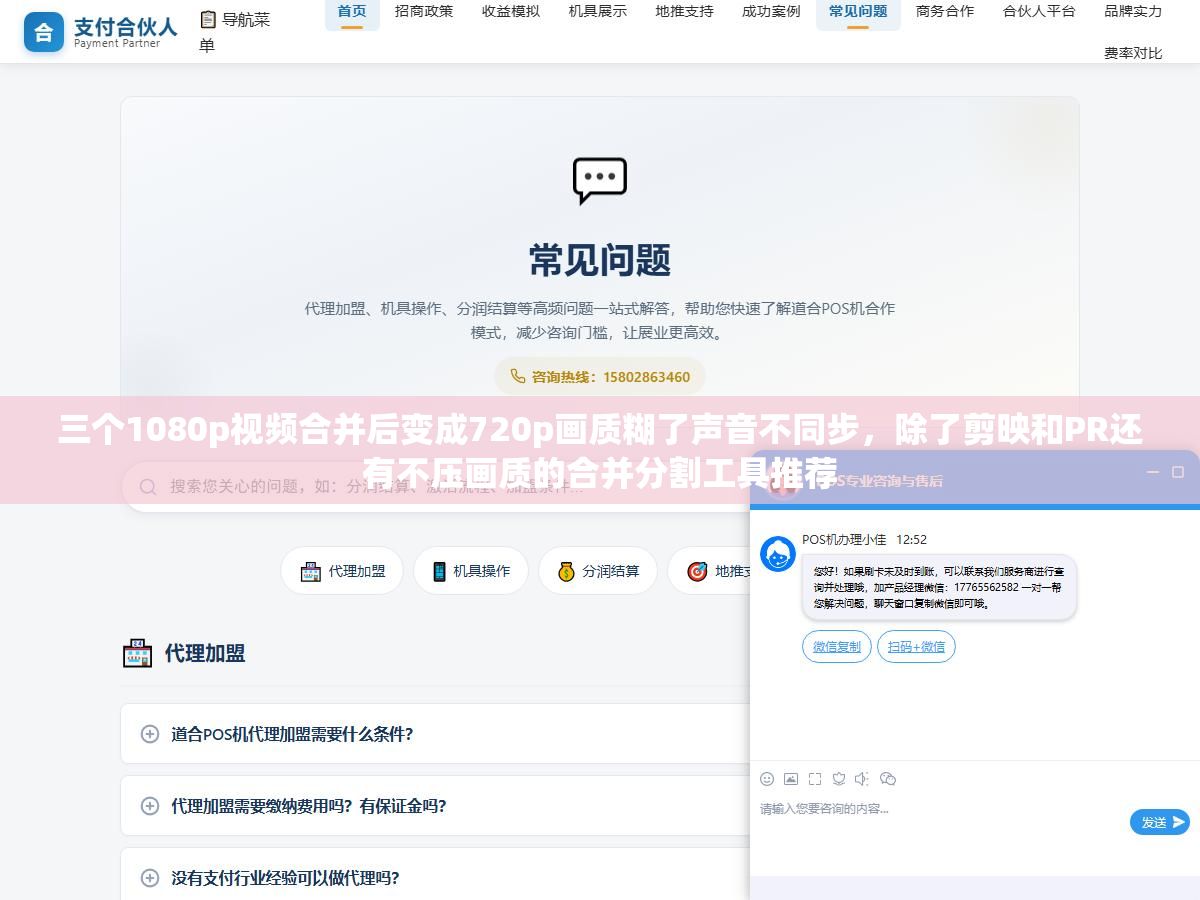
Task: Expand 道合POS机代理加盟需要什么条件 question
Action: (435, 734)
